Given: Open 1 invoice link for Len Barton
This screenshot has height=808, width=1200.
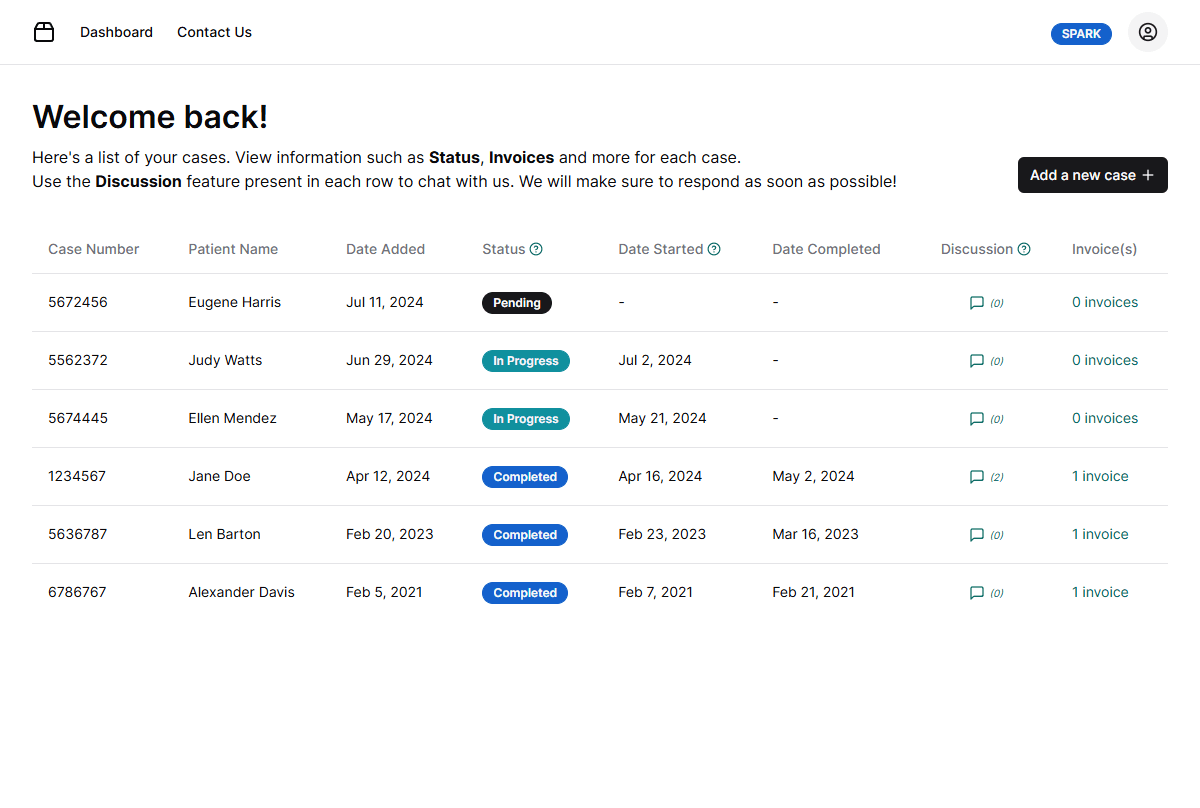Looking at the screenshot, I should [x=1100, y=534].
